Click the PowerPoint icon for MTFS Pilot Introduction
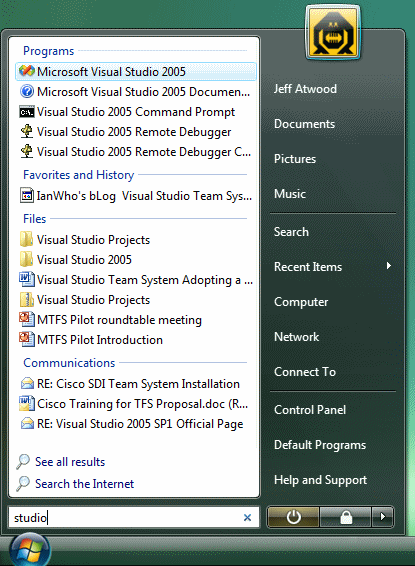The height and width of the screenshot is (566, 415). click(27, 339)
